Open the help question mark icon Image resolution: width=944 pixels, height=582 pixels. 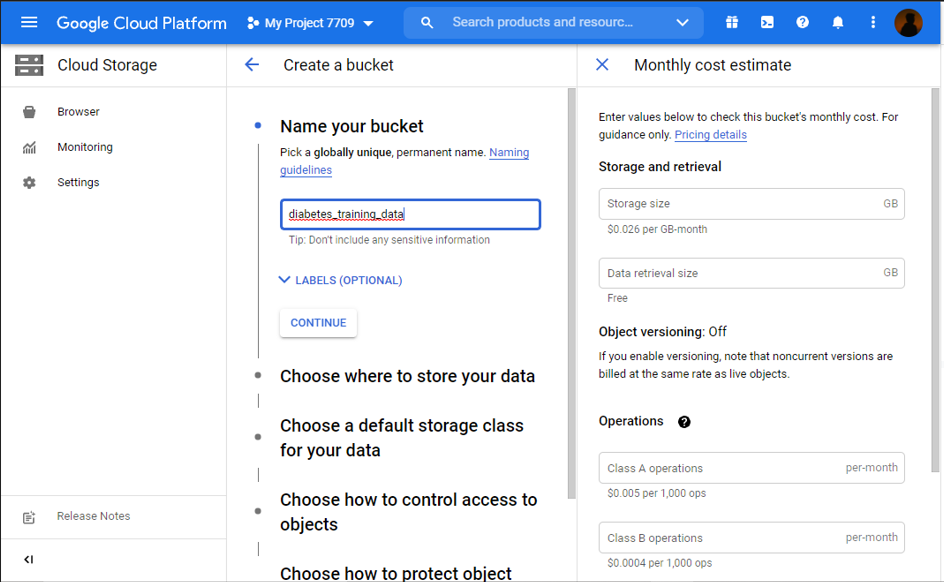coord(802,22)
